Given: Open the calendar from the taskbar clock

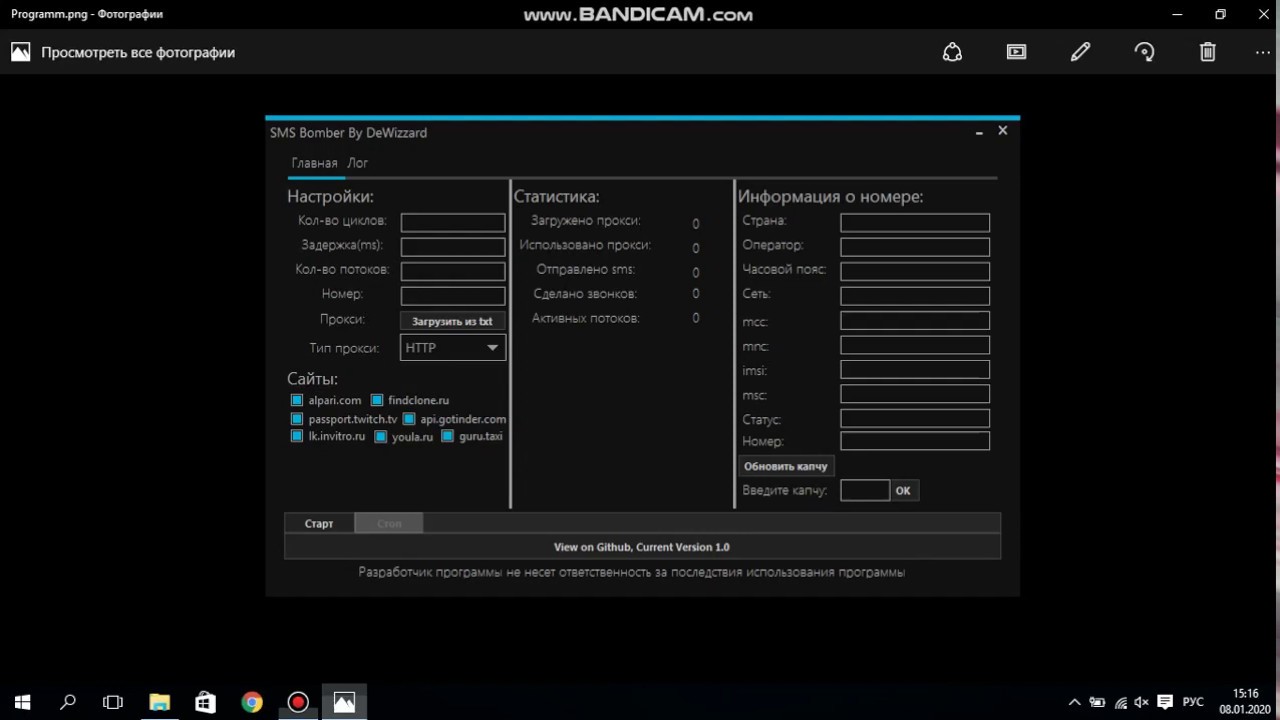Looking at the screenshot, I should [x=1246, y=701].
